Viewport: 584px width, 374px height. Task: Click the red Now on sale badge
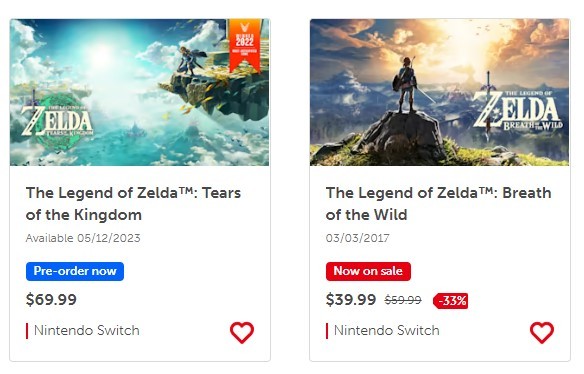coord(368,271)
